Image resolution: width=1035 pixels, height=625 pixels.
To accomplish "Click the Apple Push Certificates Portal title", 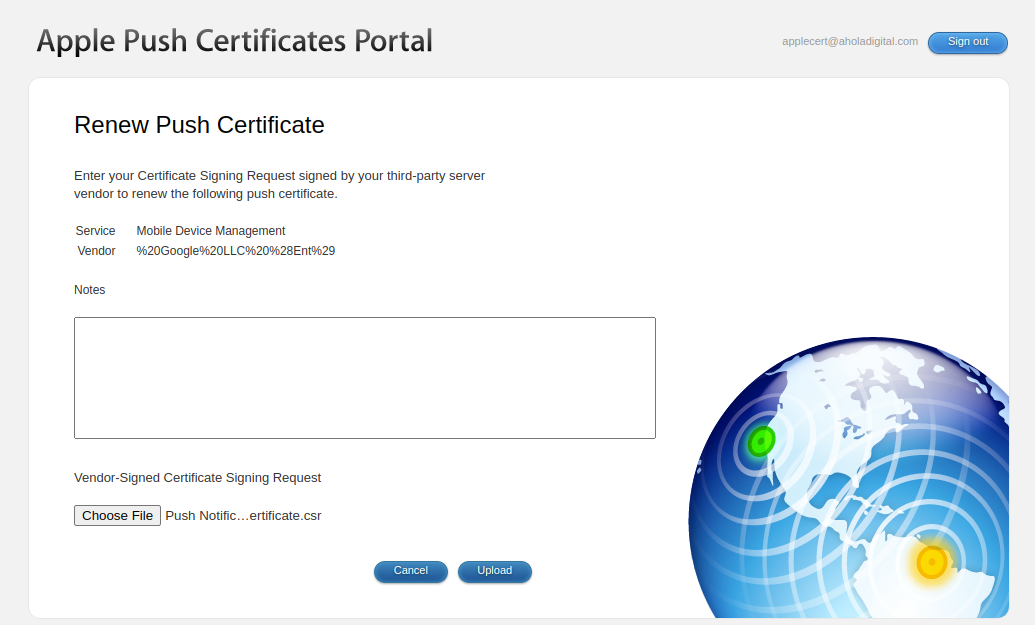I will (x=234, y=41).
